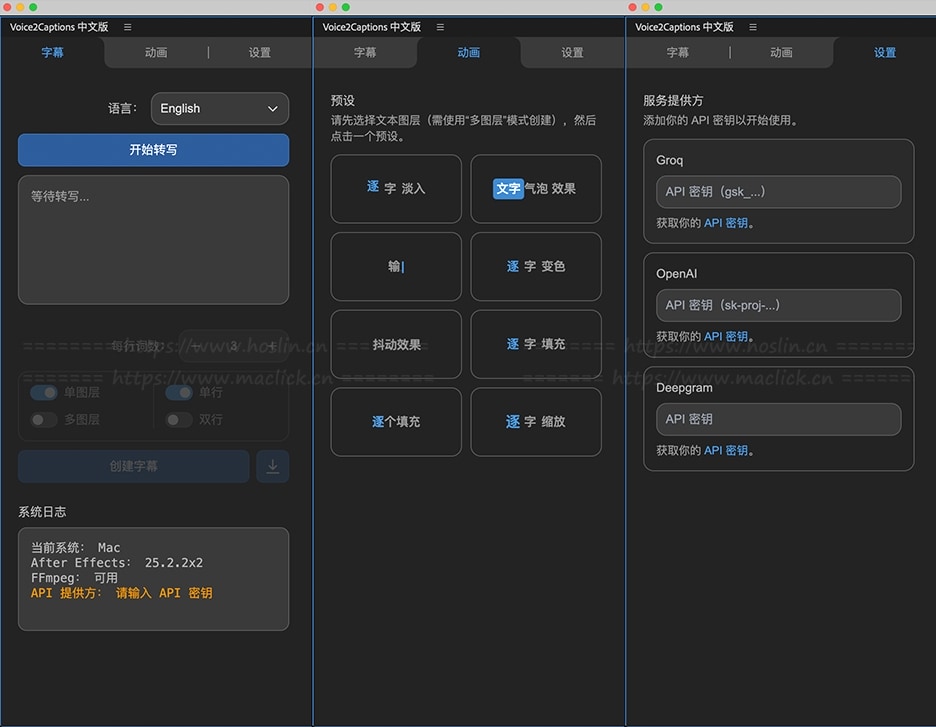Screen dimensions: 936x727
Task: Enable the 多图层 switch
Action: [44, 420]
